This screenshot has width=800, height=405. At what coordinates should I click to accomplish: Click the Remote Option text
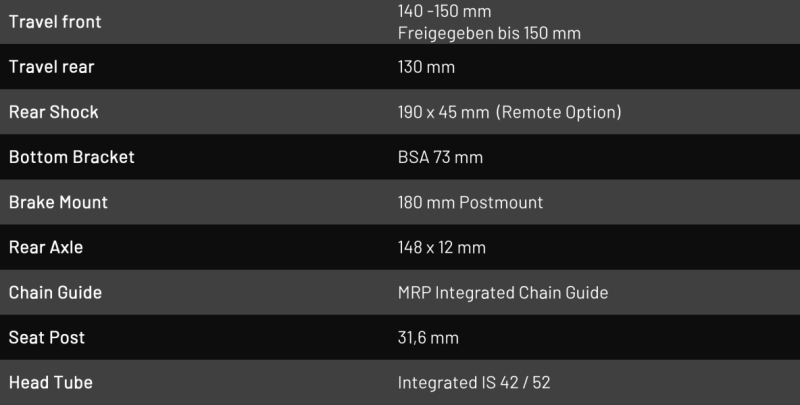click(x=560, y=112)
